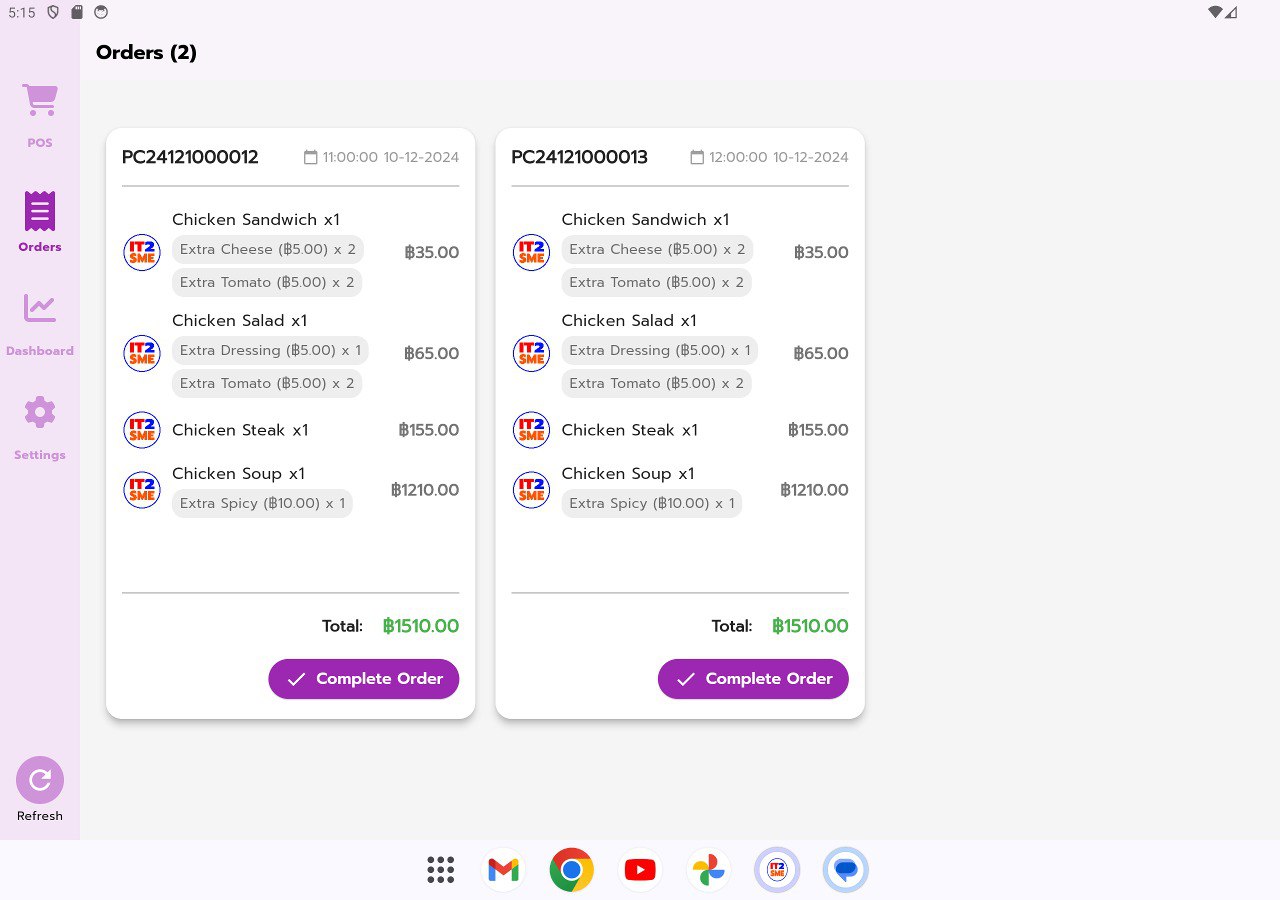Open the Settings gear icon

(x=40, y=412)
